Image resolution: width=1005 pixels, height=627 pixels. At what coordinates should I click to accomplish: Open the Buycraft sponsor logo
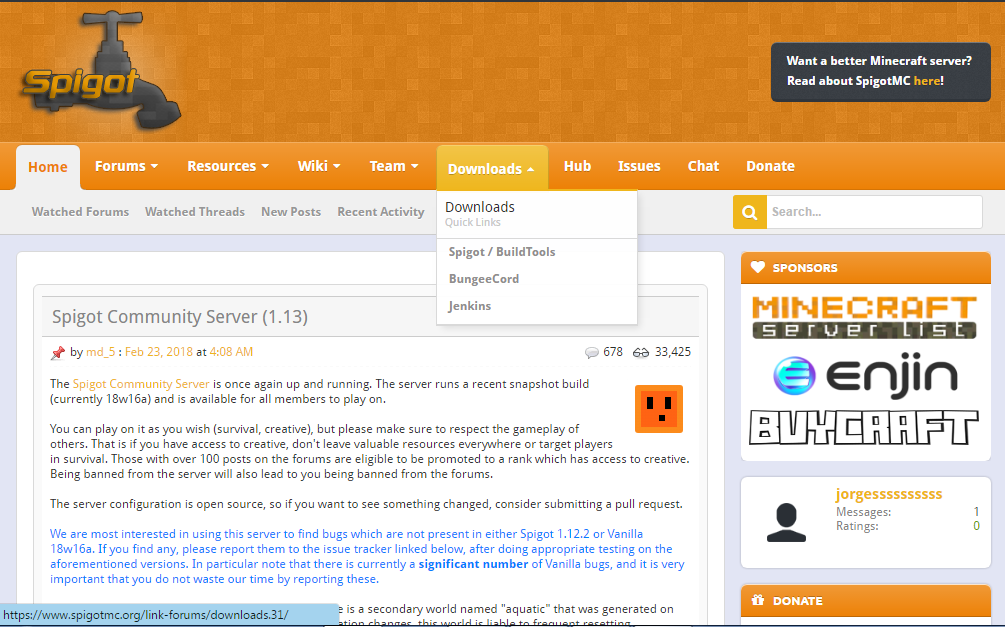pyautogui.click(x=863, y=428)
